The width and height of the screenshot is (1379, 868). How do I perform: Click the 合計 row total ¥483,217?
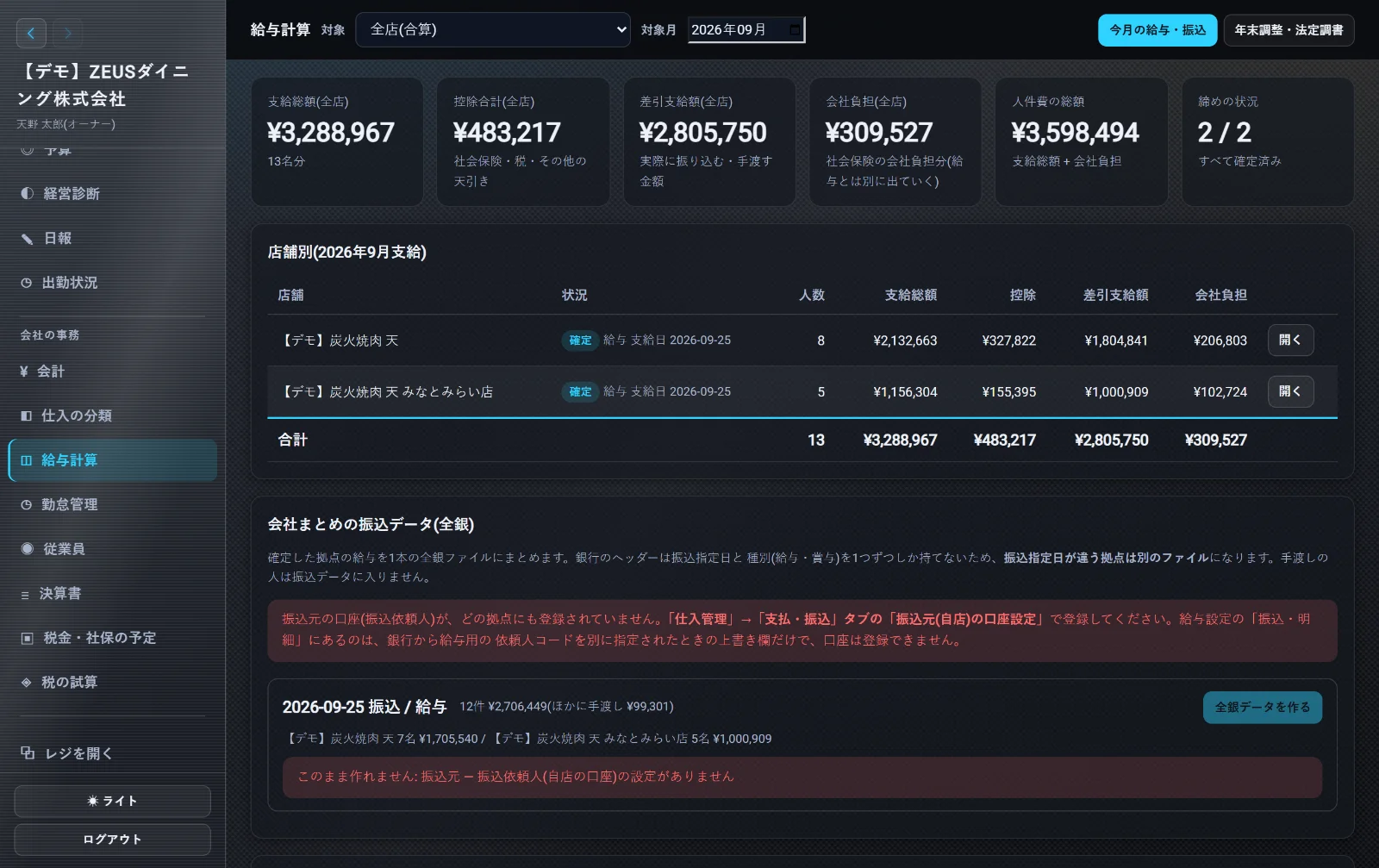pos(1005,440)
